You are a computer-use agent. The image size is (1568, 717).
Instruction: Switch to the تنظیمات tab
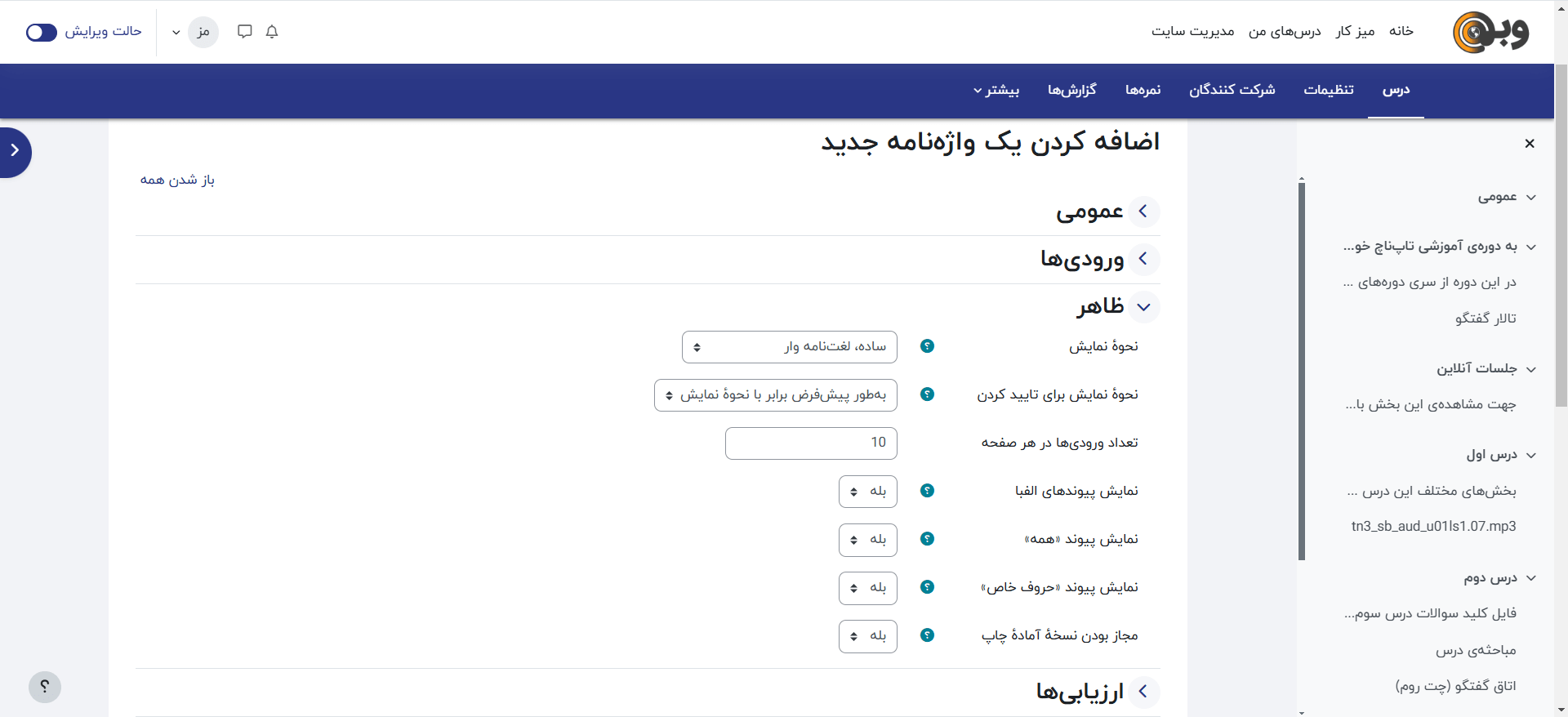tap(1328, 90)
